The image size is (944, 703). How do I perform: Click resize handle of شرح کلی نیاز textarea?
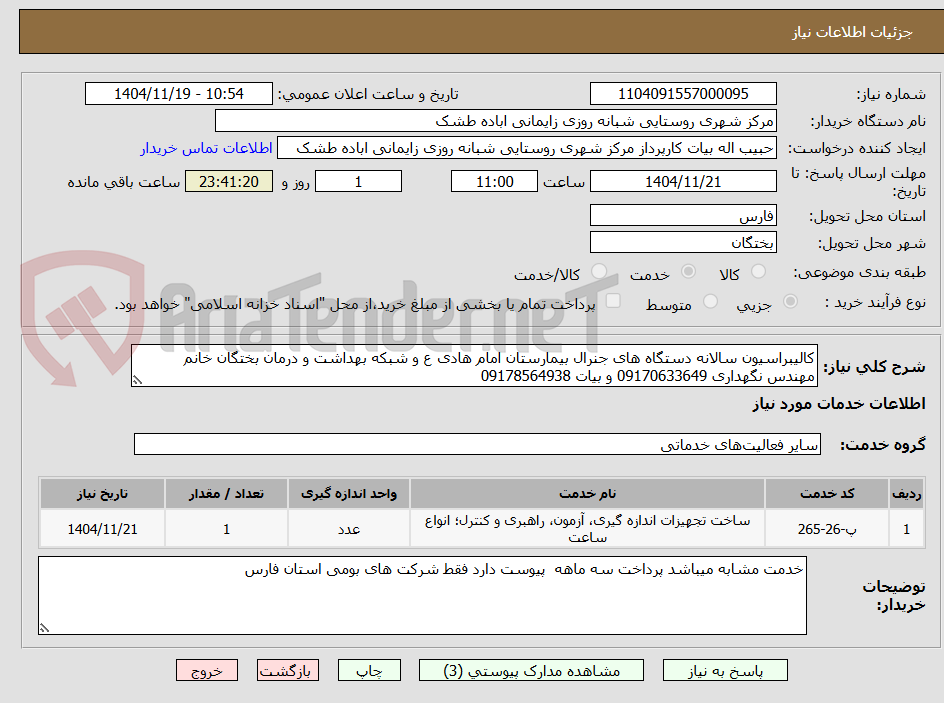click(x=137, y=380)
